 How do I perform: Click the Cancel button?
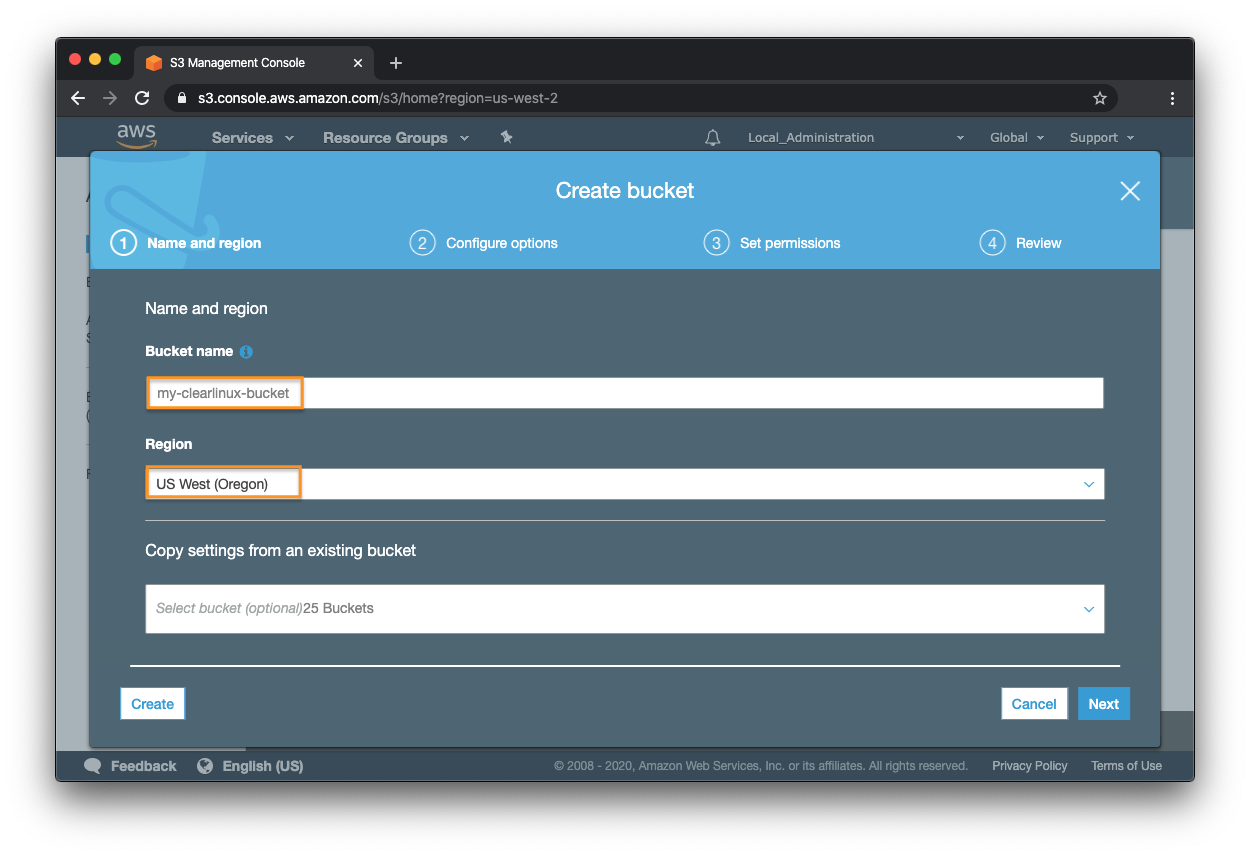point(1034,704)
